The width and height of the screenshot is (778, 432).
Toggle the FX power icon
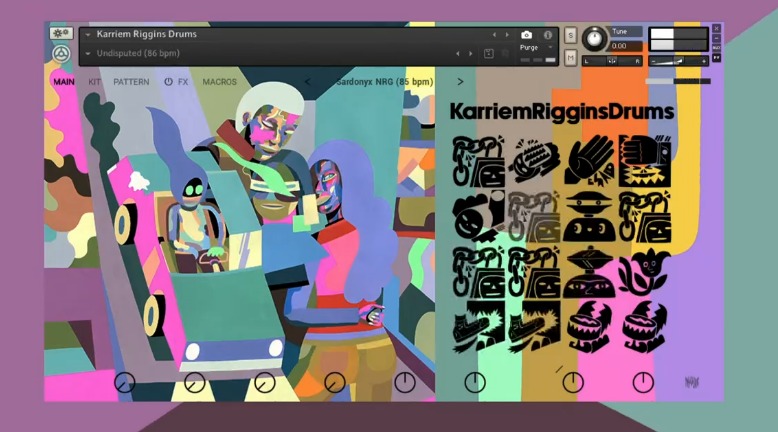pos(168,82)
